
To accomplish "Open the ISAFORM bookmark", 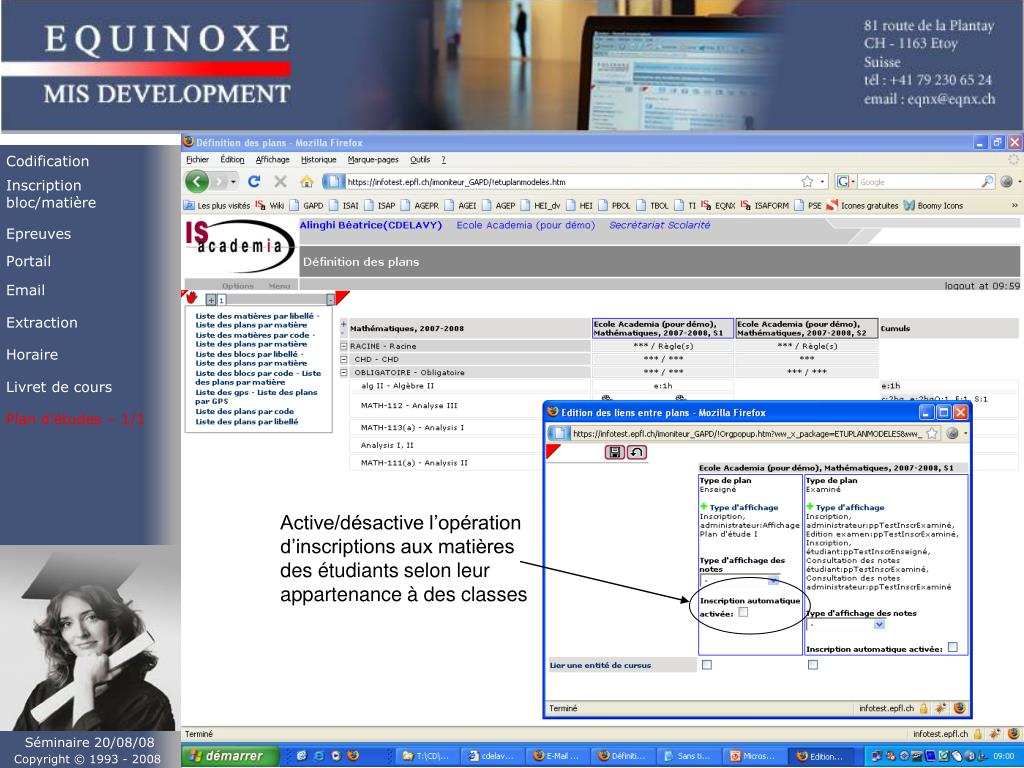I will pos(765,205).
